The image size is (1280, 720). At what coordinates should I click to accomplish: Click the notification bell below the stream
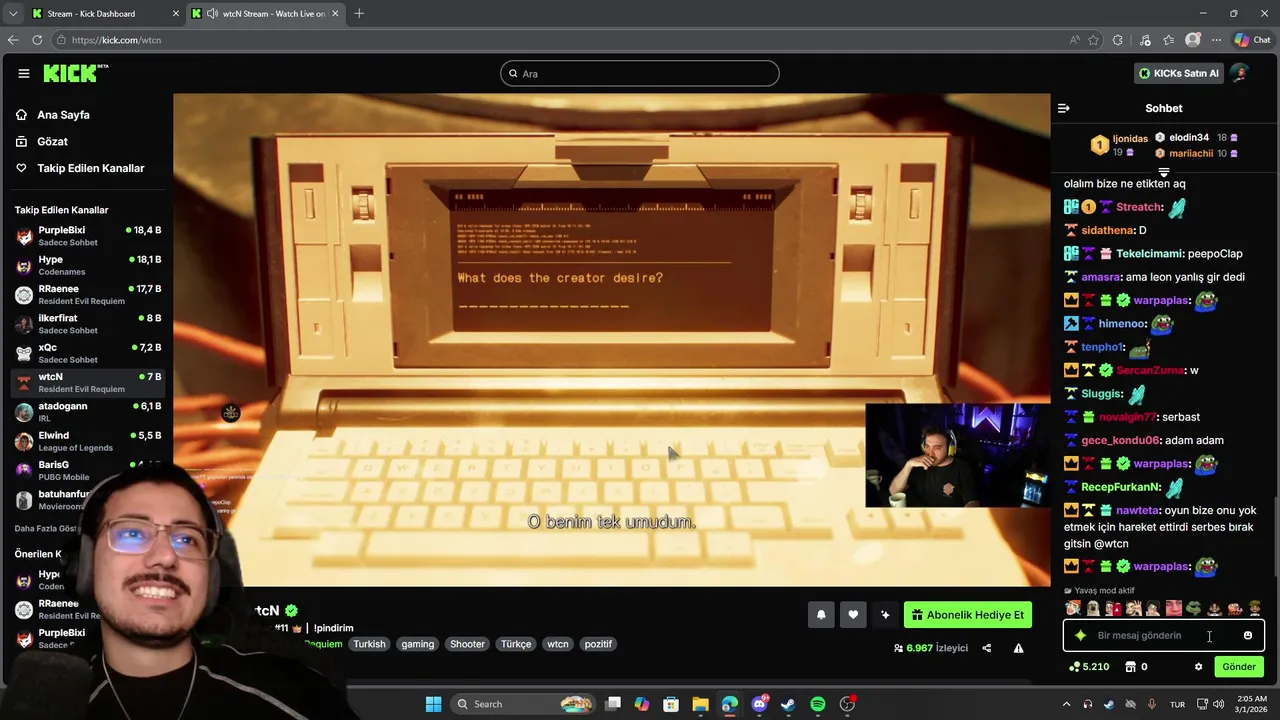[x=821, y=615]
